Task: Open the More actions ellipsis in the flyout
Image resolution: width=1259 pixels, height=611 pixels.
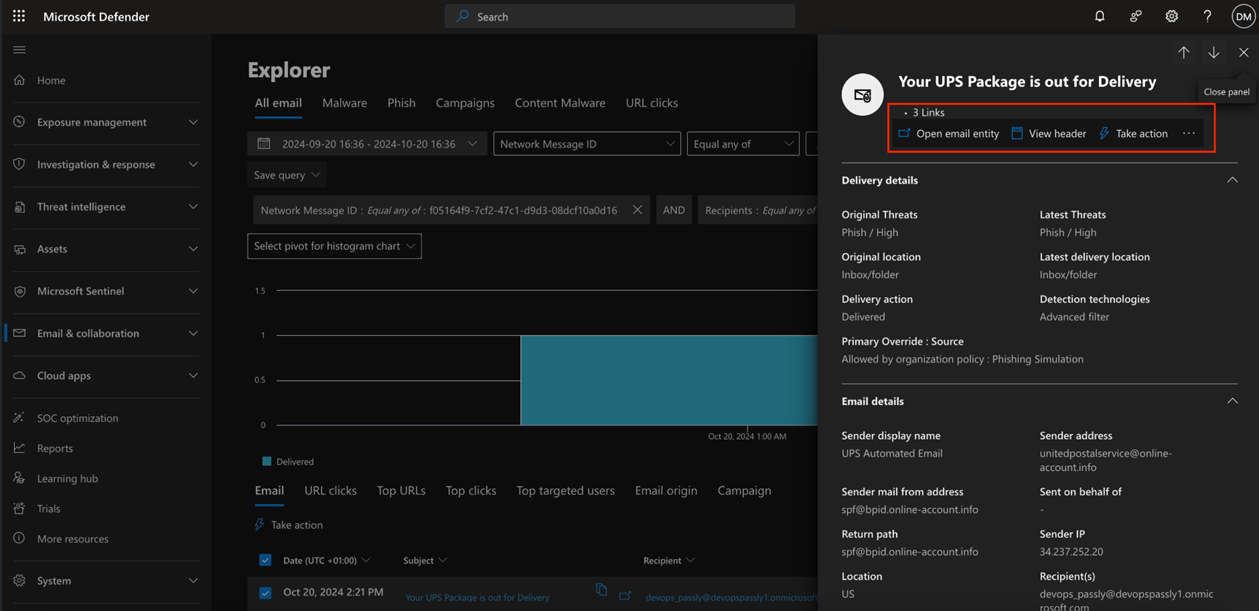Action: 1187,132
